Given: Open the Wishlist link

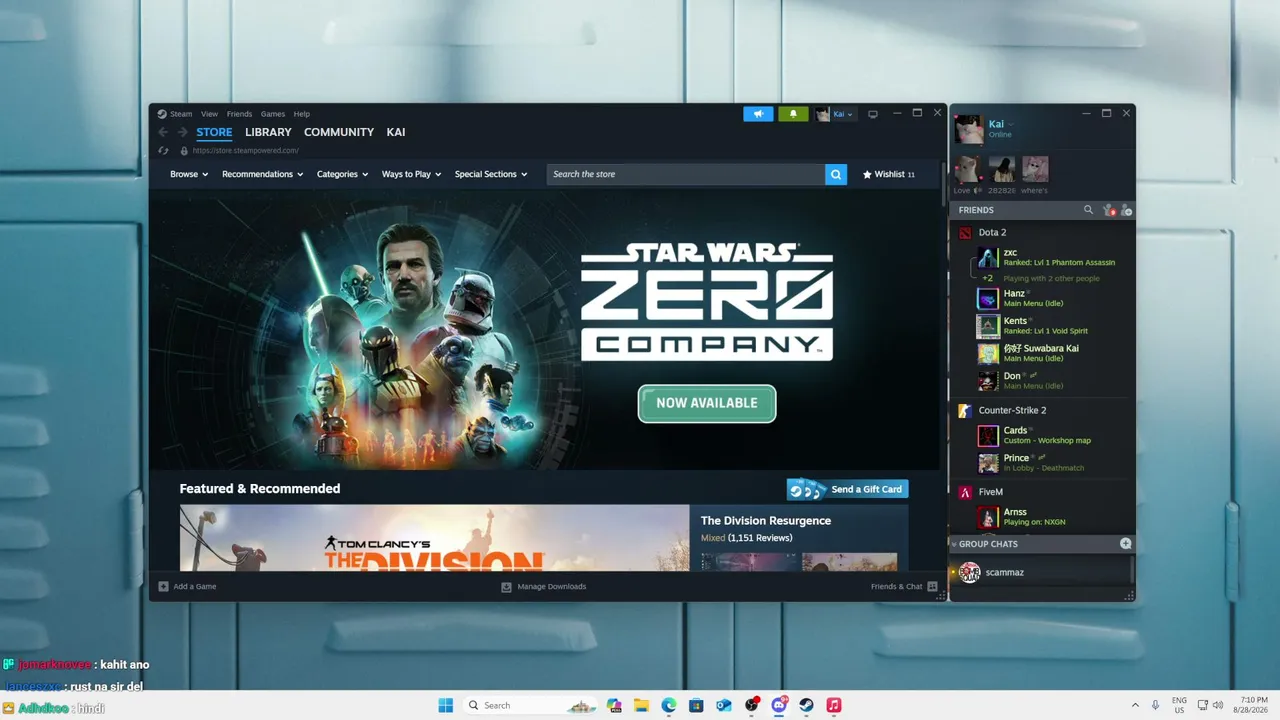Looking at the screenshot, I should tap(889, 174).
